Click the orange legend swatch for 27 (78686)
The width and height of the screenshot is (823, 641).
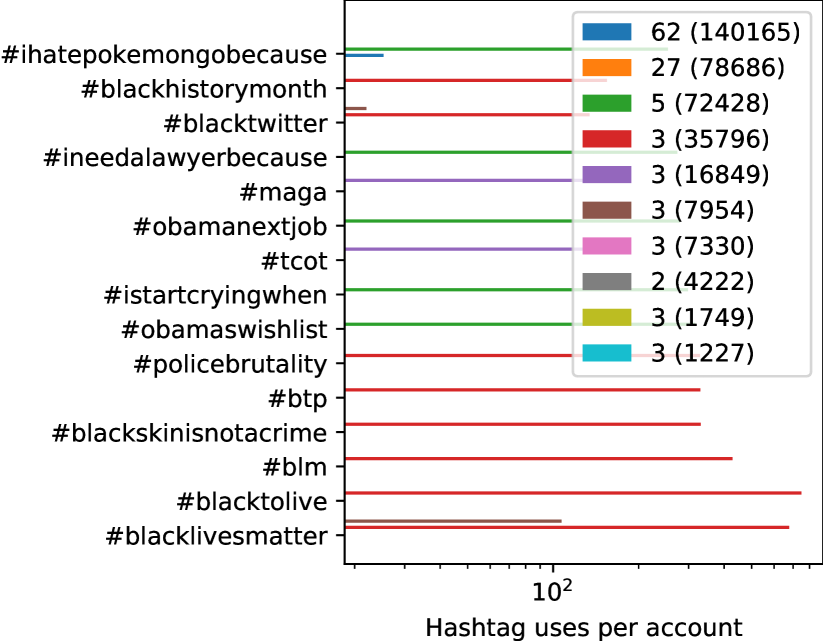tap(607, 69)
